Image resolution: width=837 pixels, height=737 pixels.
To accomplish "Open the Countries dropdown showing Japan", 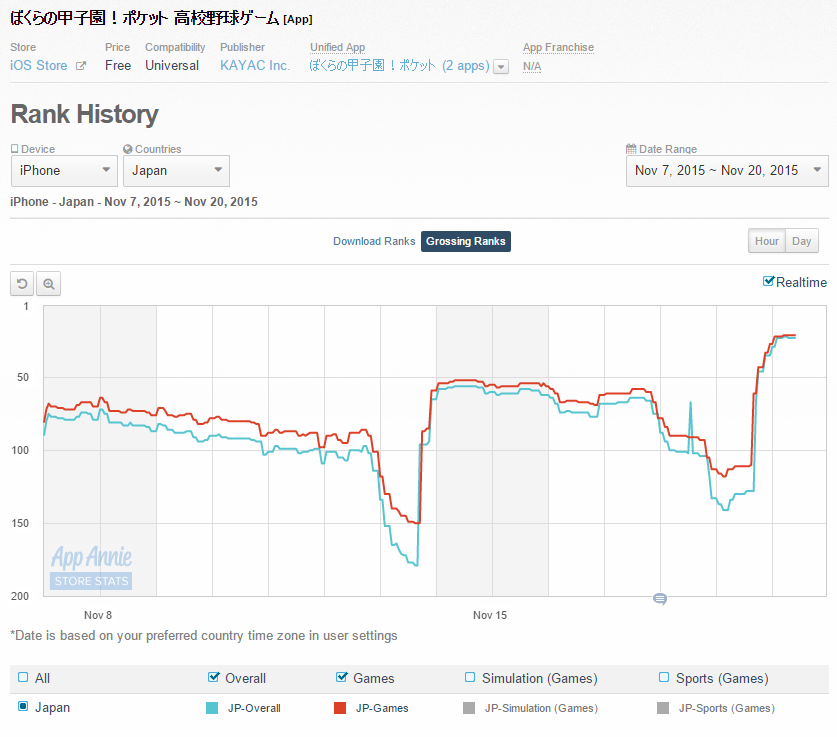I will [176, 171].
